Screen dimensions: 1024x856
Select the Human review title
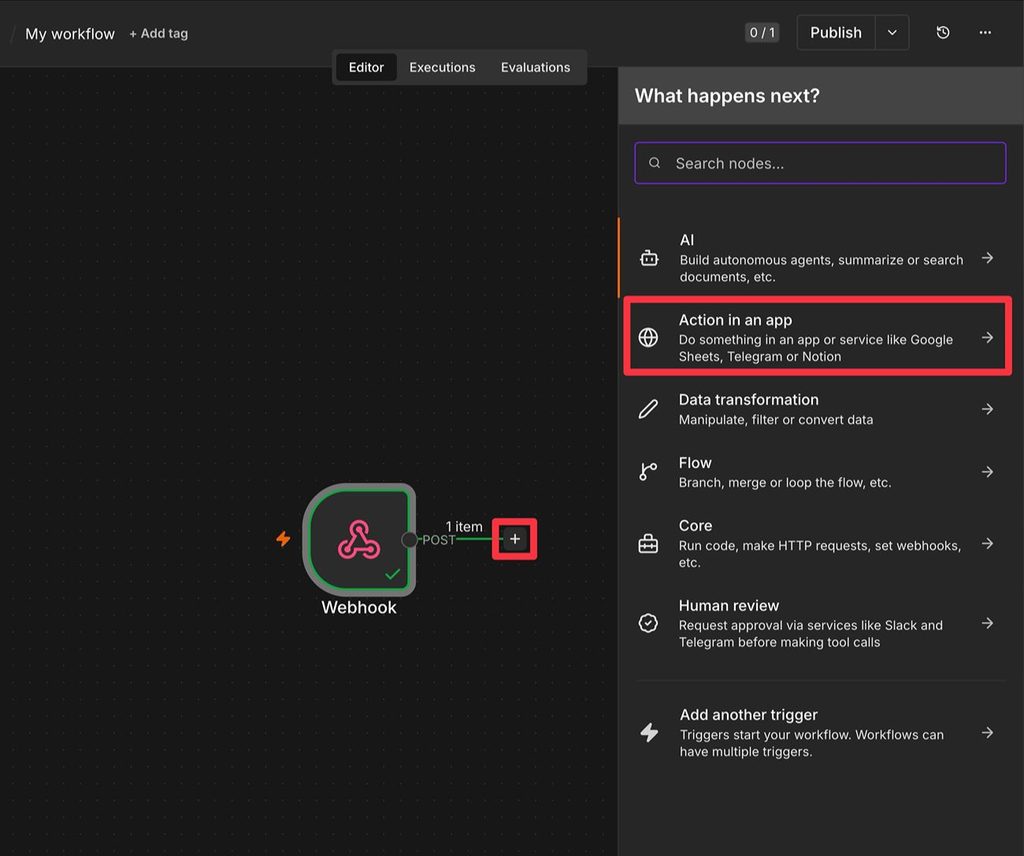click(x=729, y=605)
